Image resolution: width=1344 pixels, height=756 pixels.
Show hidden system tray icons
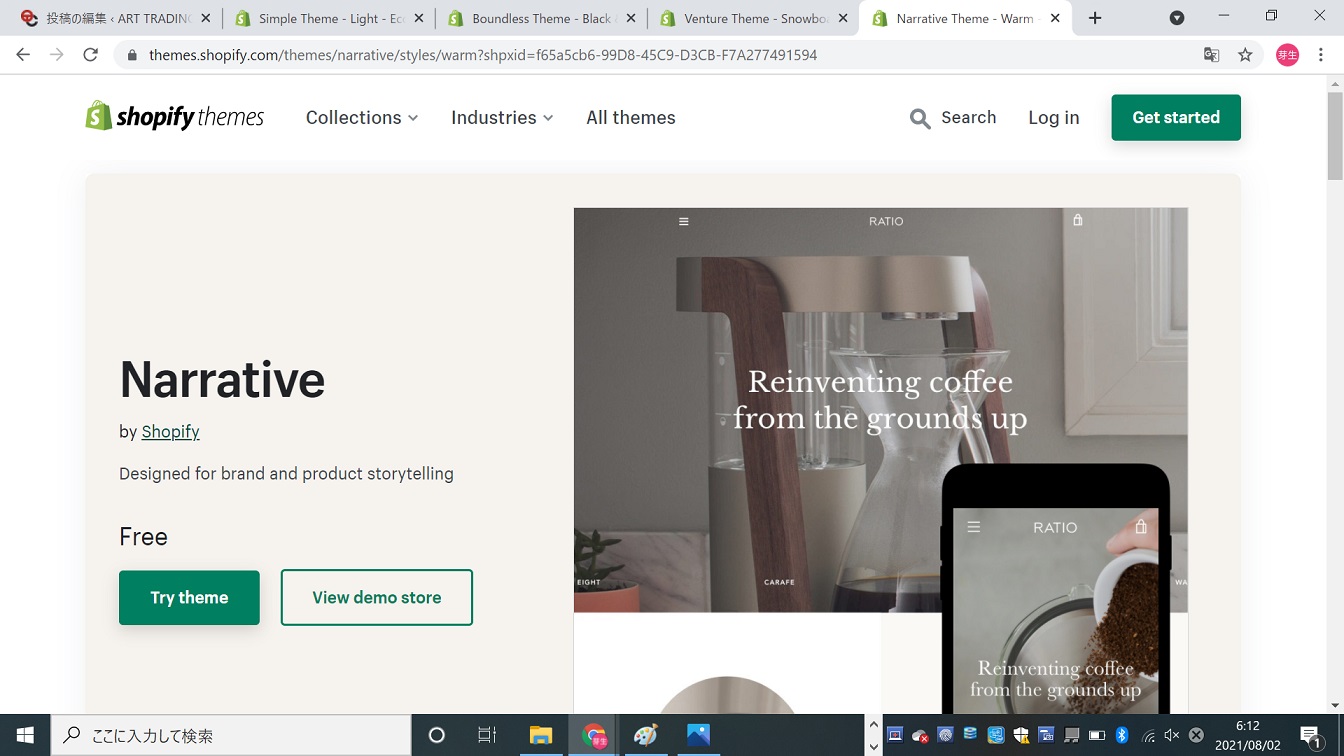(873, 735)
